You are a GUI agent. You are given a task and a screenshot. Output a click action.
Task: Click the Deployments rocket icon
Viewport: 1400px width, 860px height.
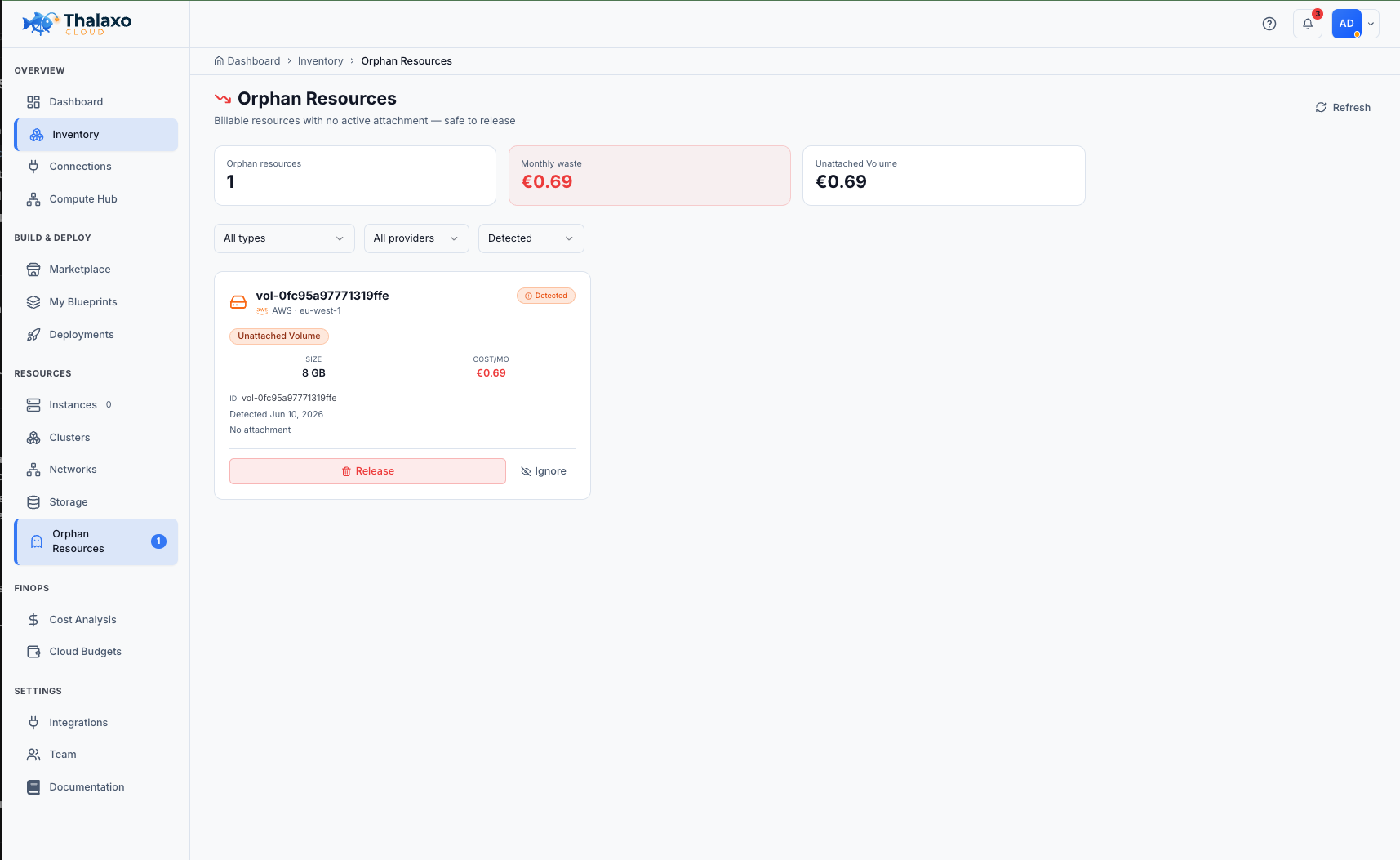[33, 335]
